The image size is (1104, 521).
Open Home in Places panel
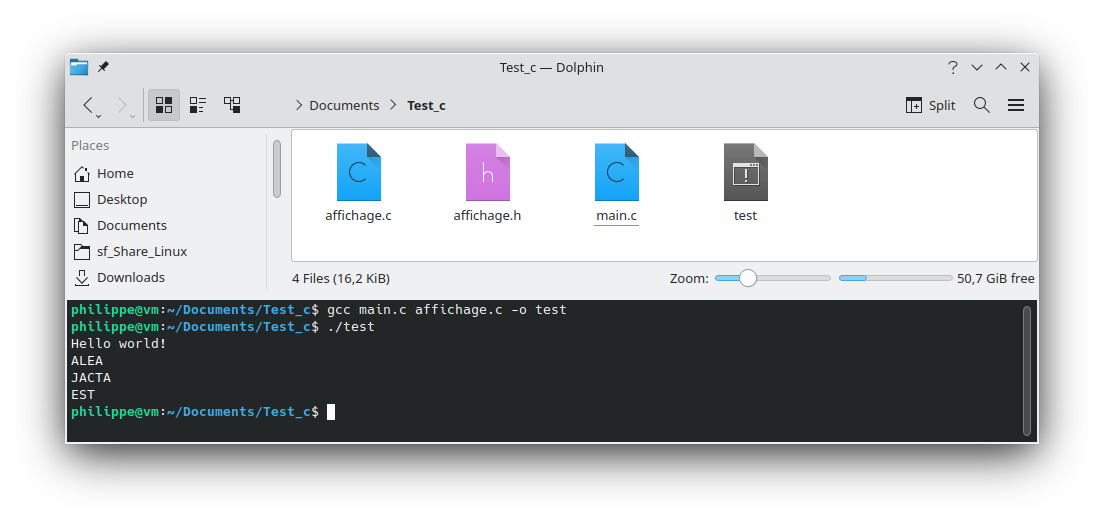click(115, 174)
